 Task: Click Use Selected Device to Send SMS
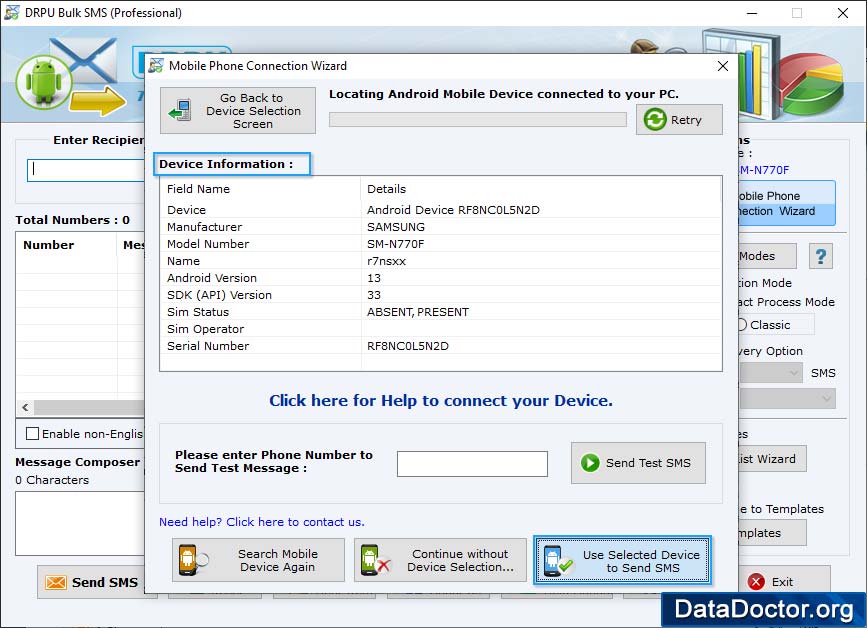[x=622, y=560]
